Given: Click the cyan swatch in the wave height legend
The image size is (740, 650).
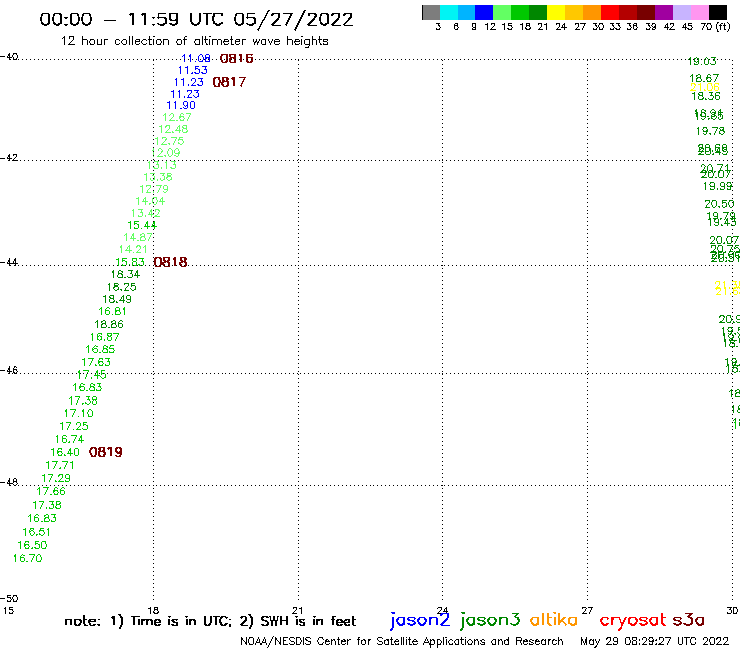Looking at the screenshot, I should click(448, 12).
